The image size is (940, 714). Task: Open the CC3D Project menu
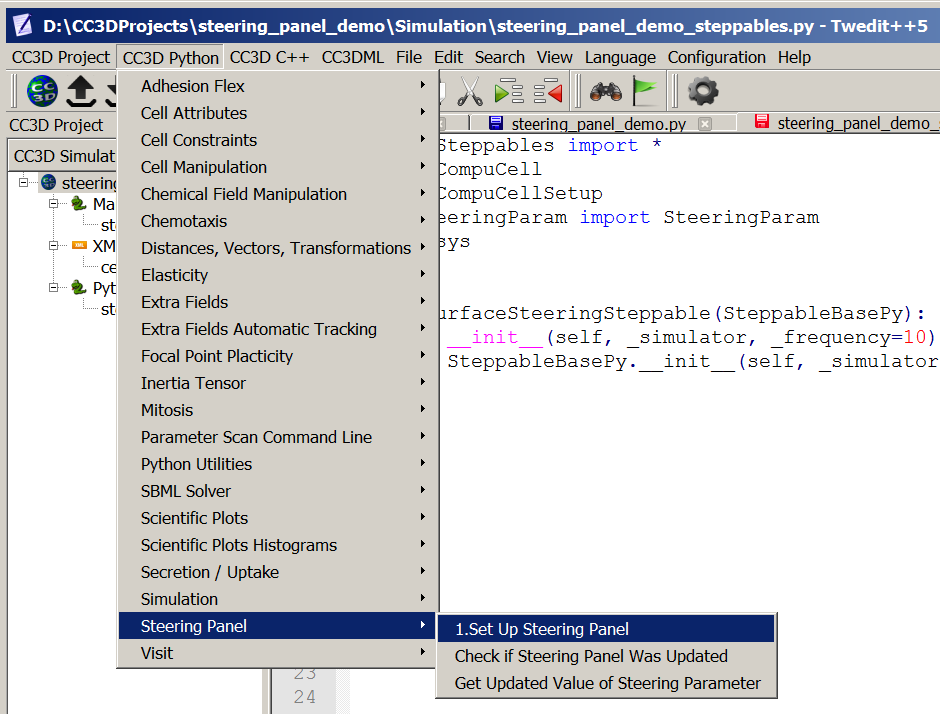(61, 57)
